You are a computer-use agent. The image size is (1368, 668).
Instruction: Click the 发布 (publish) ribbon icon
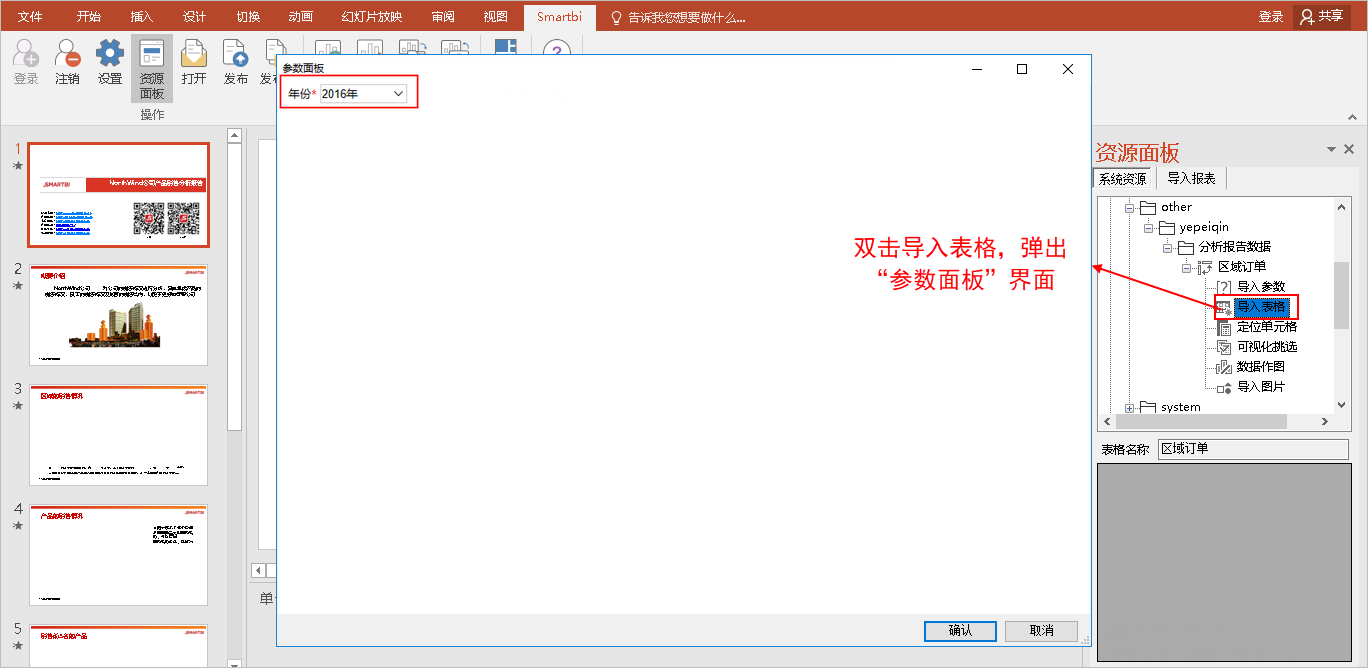[x=236, y=62]
